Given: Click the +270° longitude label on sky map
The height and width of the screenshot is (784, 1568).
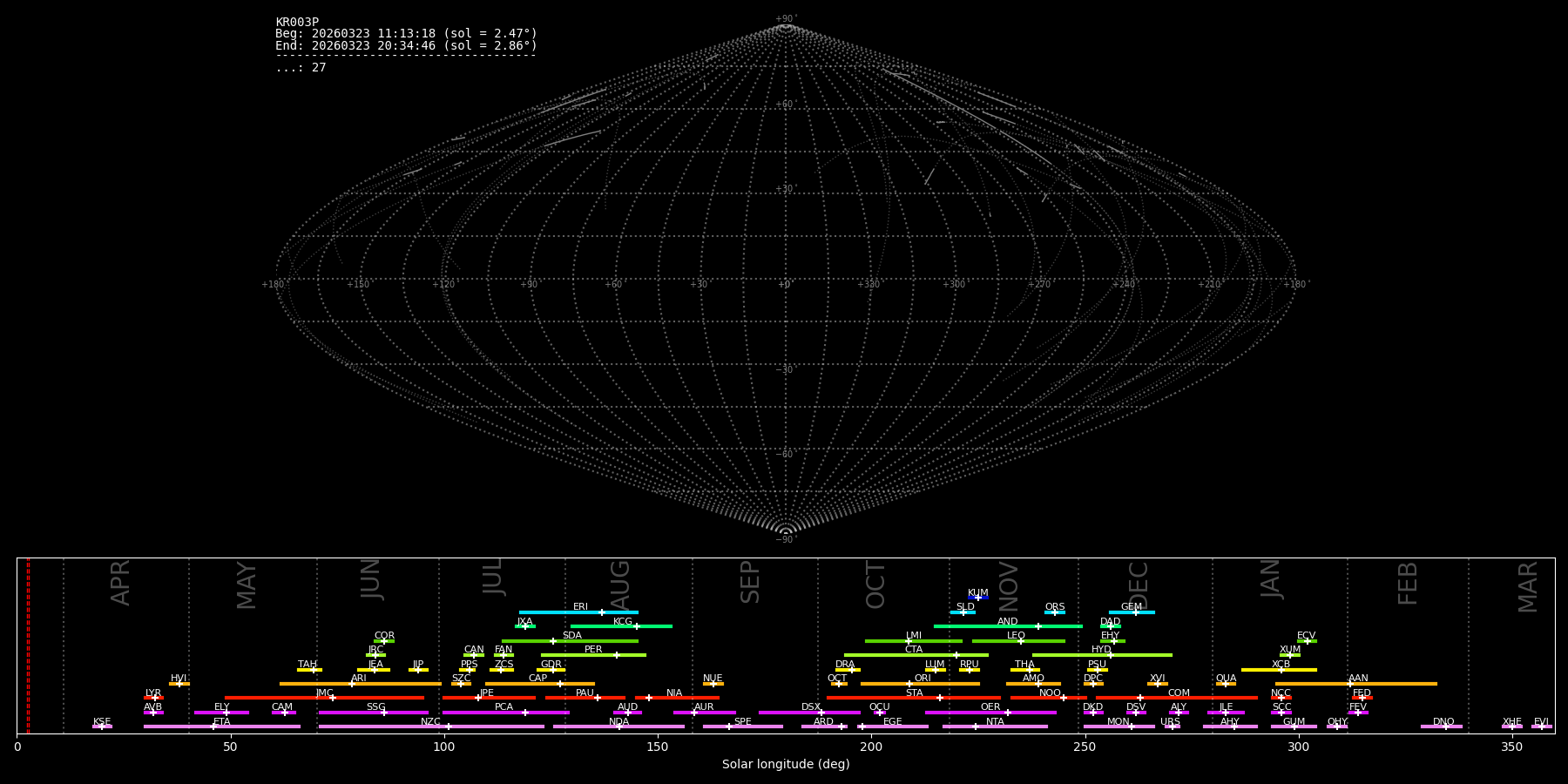Looking at the screenshot, I should [1040, 285].
